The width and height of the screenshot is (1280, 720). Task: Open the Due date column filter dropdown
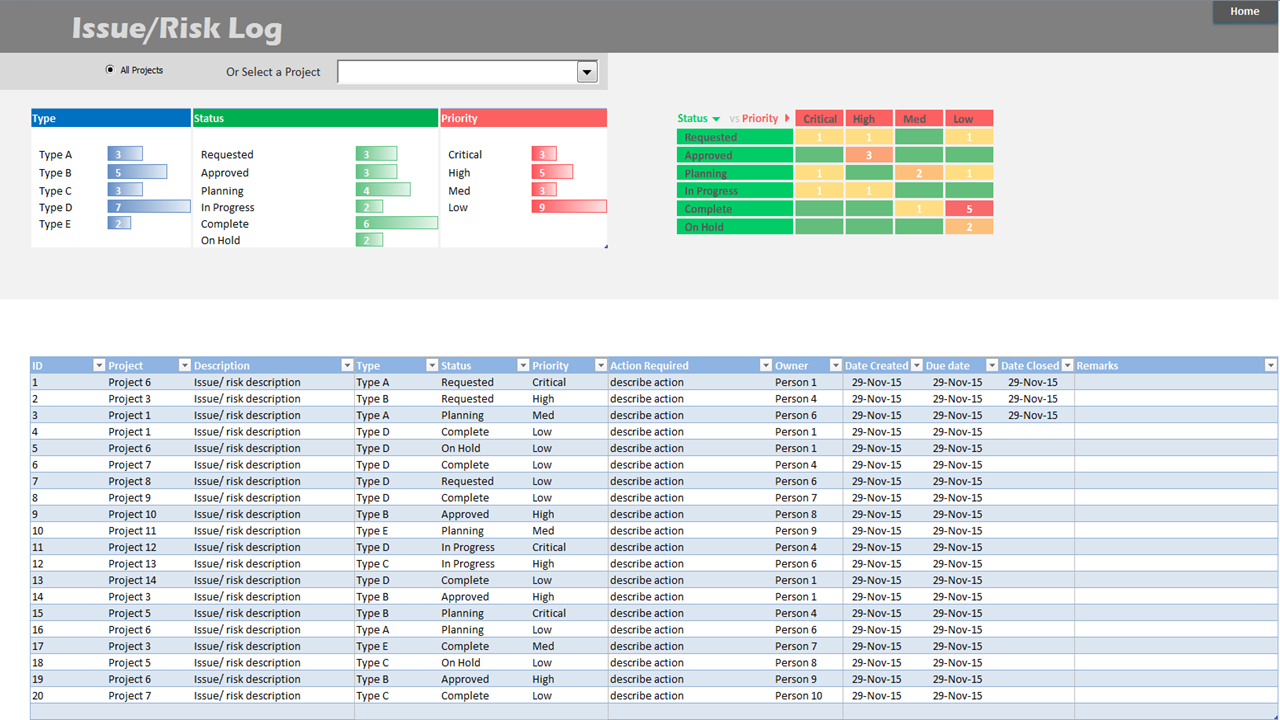pos(991,365)
